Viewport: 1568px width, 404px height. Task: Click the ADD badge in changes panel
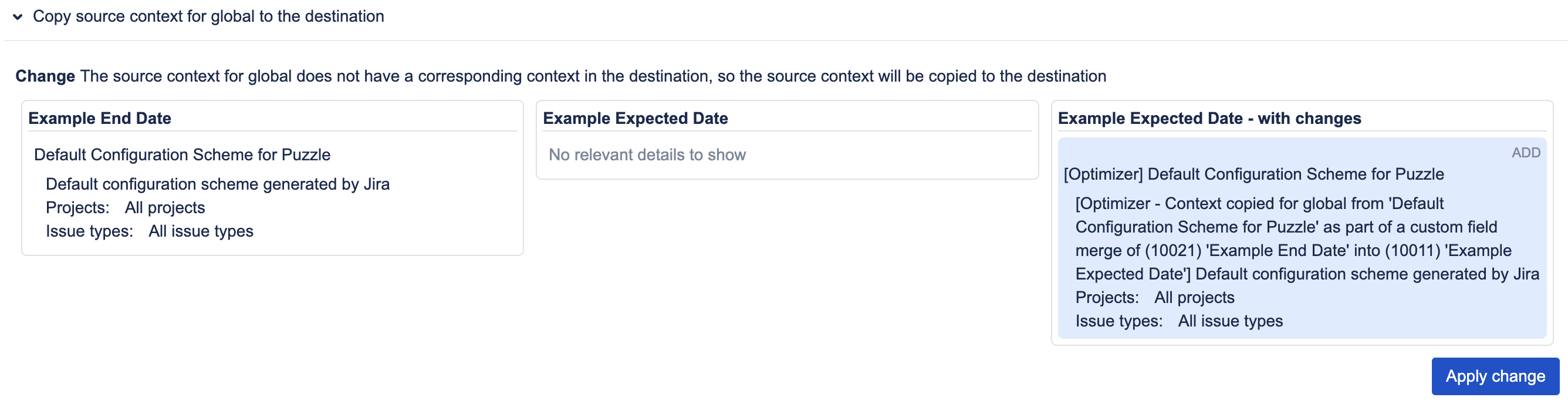click(1525, 153)
